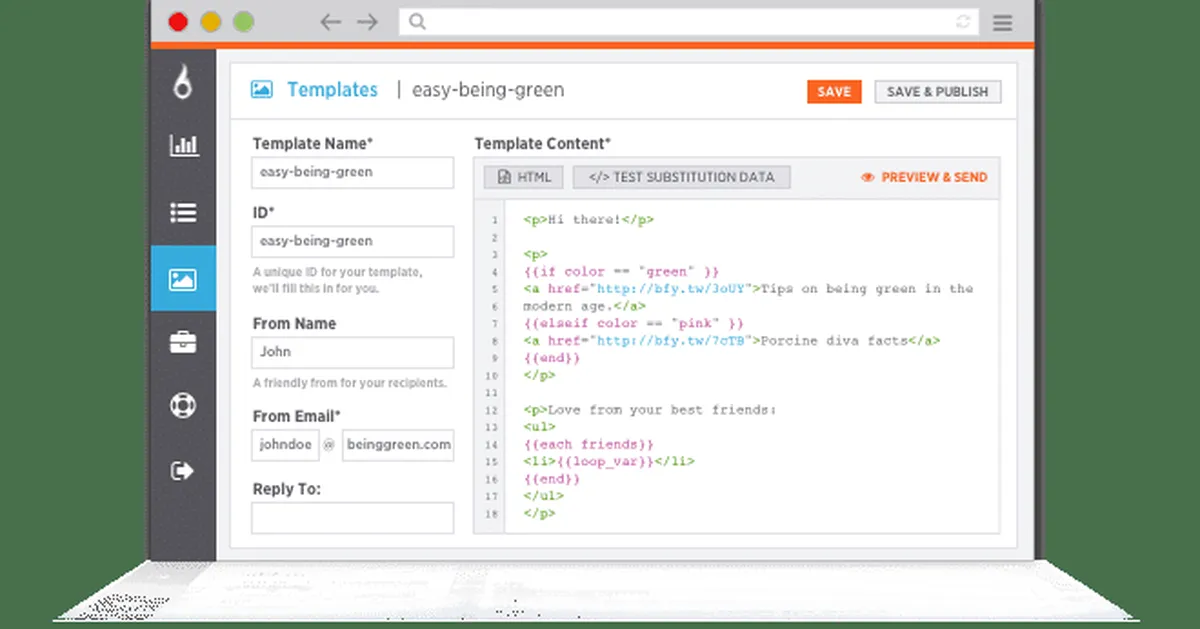Select the Templates image icon in sidebar
This screenshot has width=1200, height=629.
click(x=183, y=279)
